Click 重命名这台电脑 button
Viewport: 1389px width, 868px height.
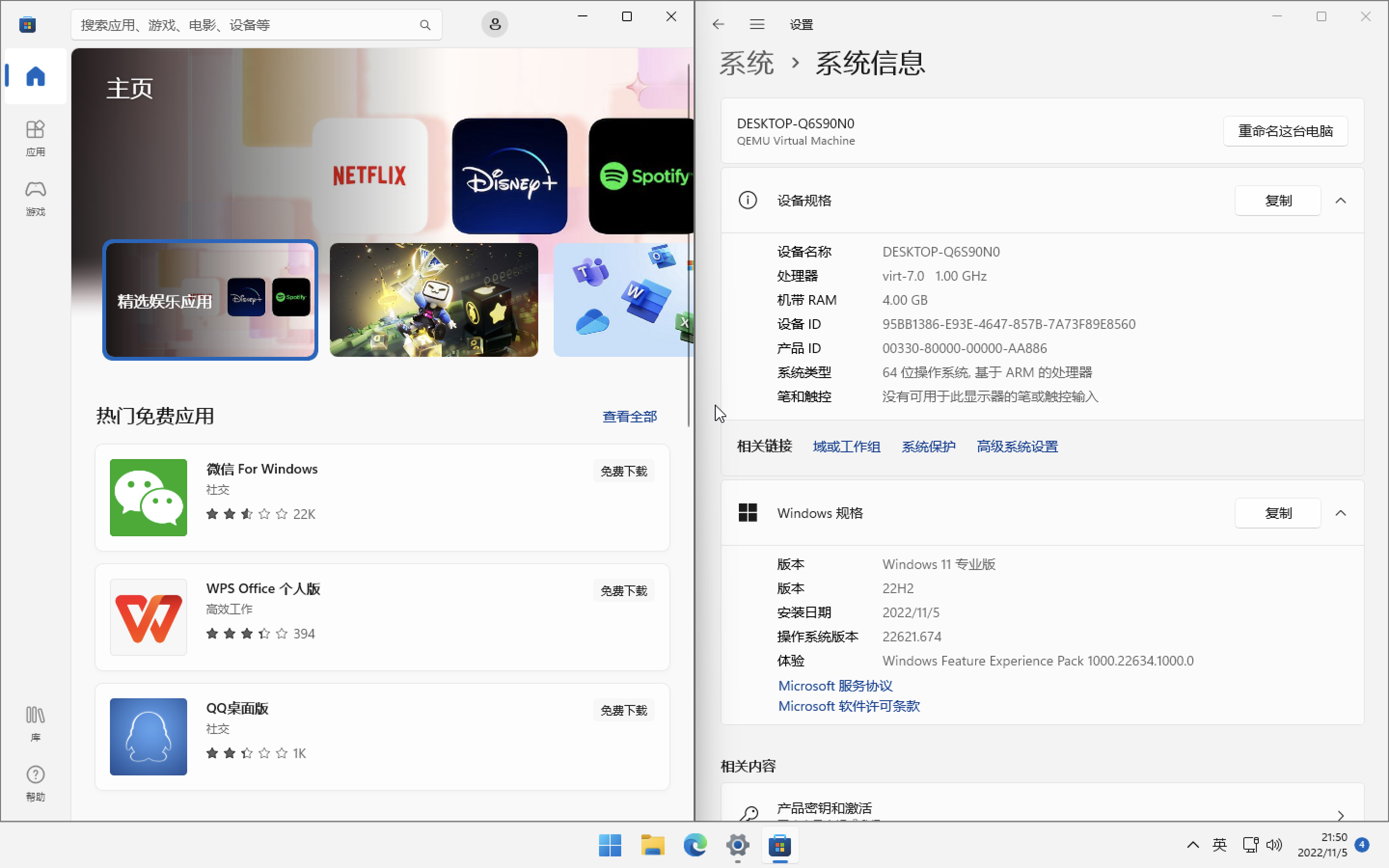coord(1285,131)
